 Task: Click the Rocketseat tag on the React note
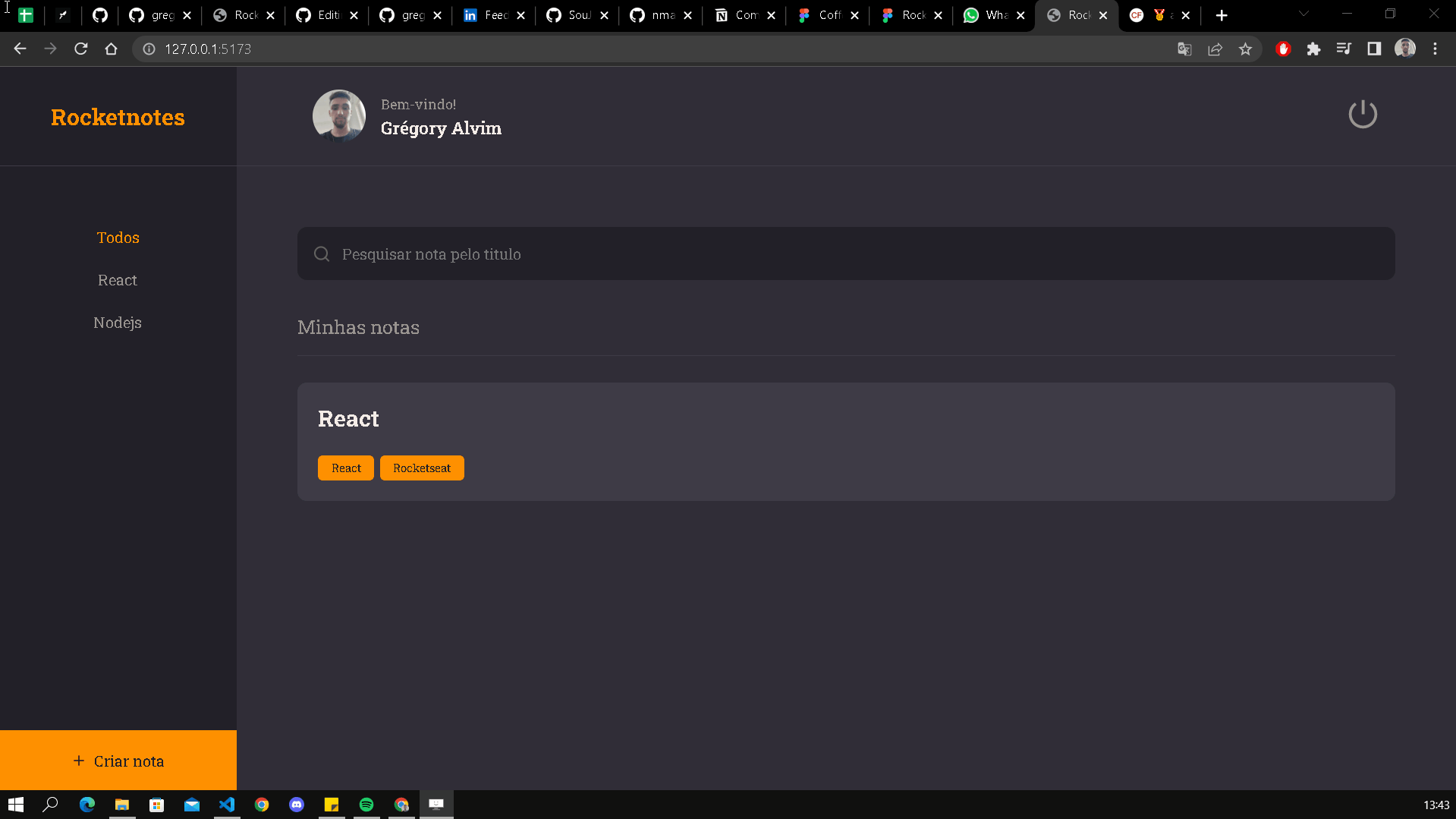pyautogui.click(x=422, y=468)
